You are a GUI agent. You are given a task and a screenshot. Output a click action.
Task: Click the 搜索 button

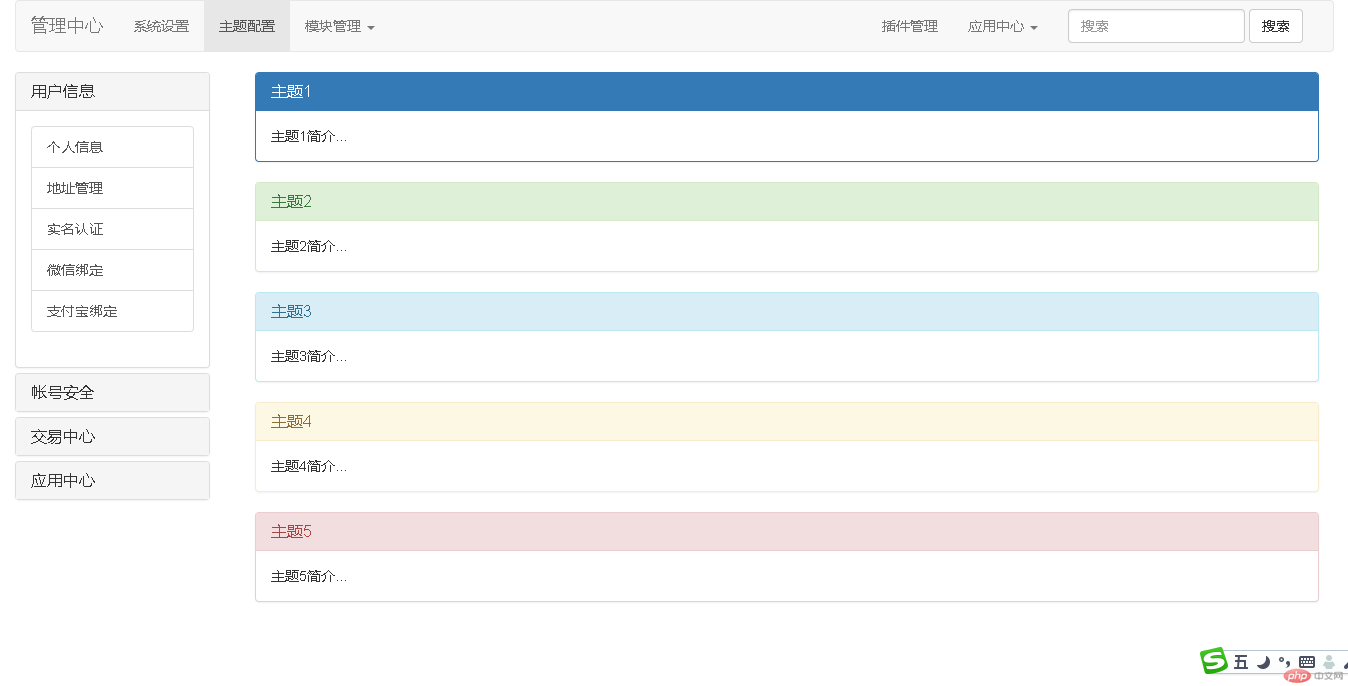(x=1276, y=26)
